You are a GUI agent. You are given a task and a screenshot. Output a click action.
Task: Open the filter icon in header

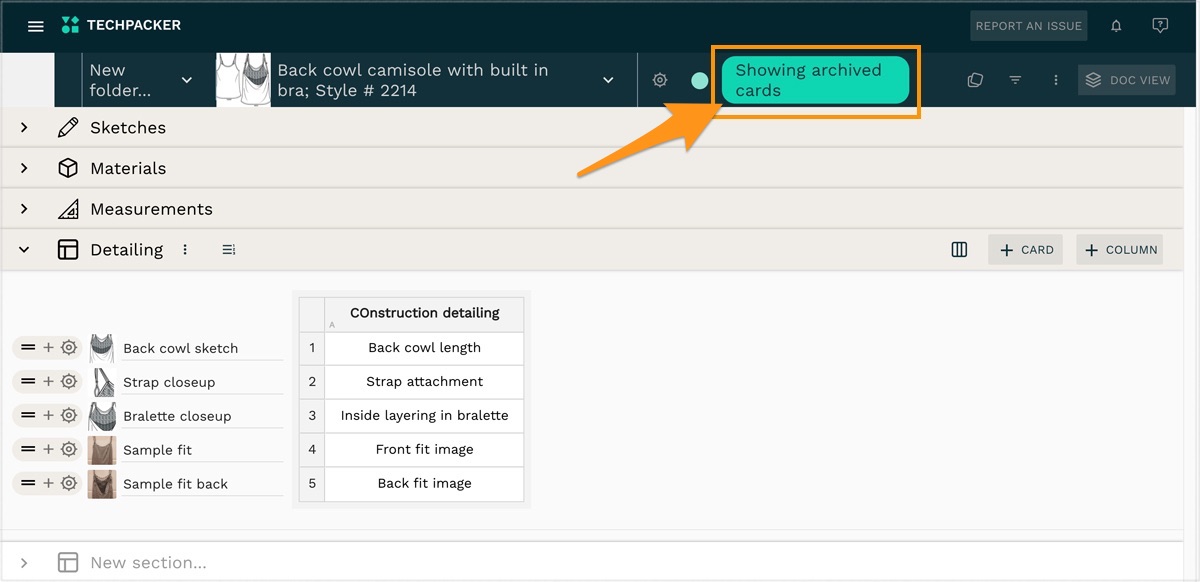tap(1015, 80)
